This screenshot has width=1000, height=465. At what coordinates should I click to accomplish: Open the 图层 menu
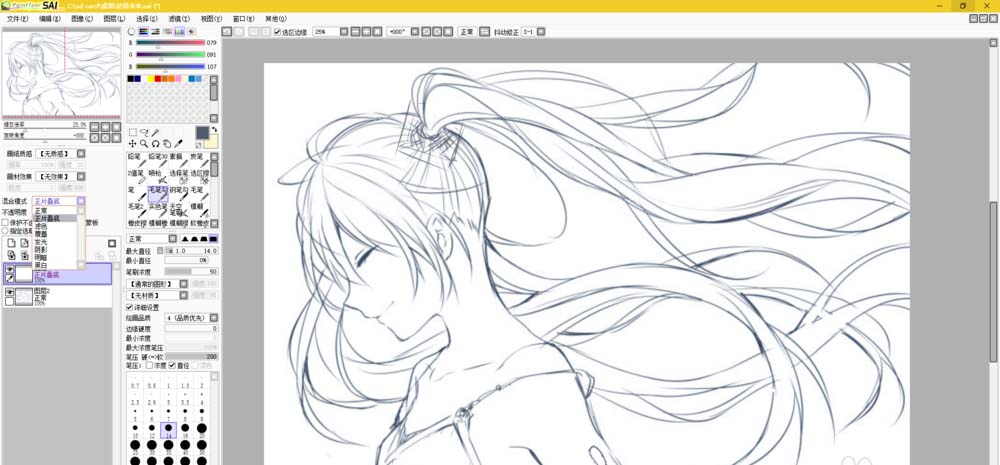114,19
